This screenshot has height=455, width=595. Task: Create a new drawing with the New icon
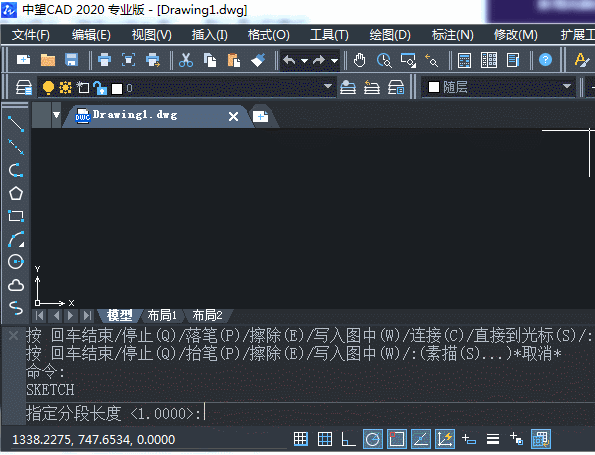(x=24, y=60)
